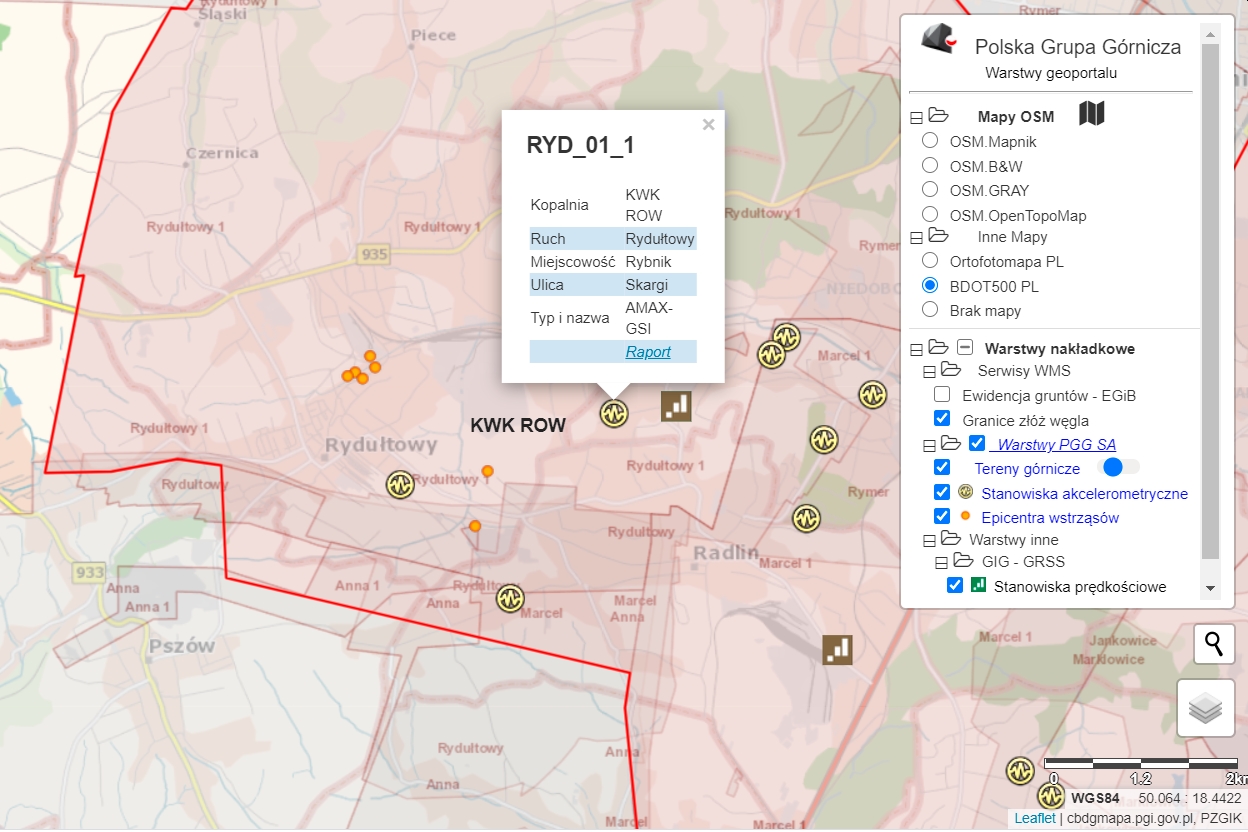Open the Leaflet attribution link
1248x832 pixels.
point(1035,818)
